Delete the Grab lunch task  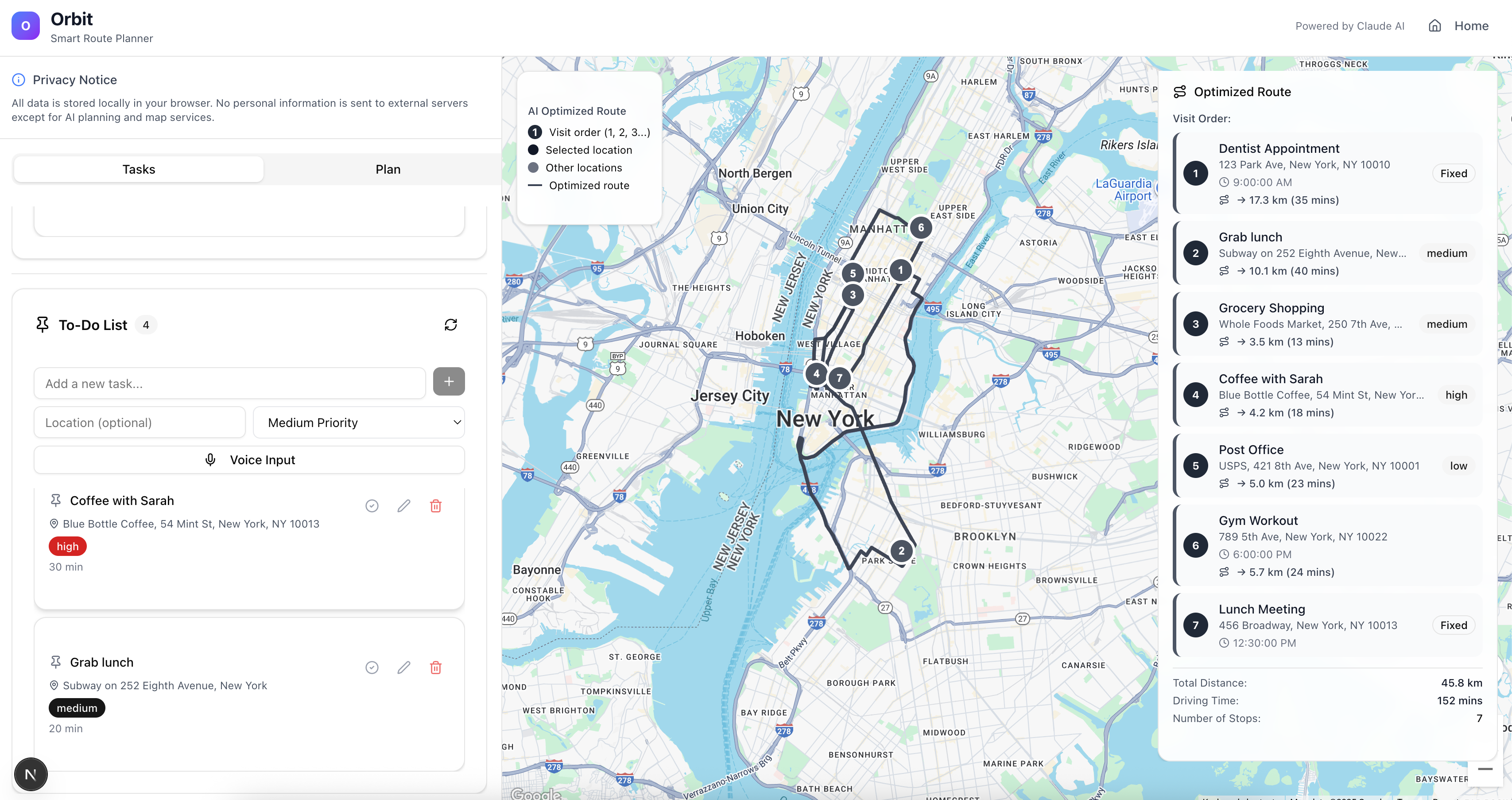click(435, 668)
